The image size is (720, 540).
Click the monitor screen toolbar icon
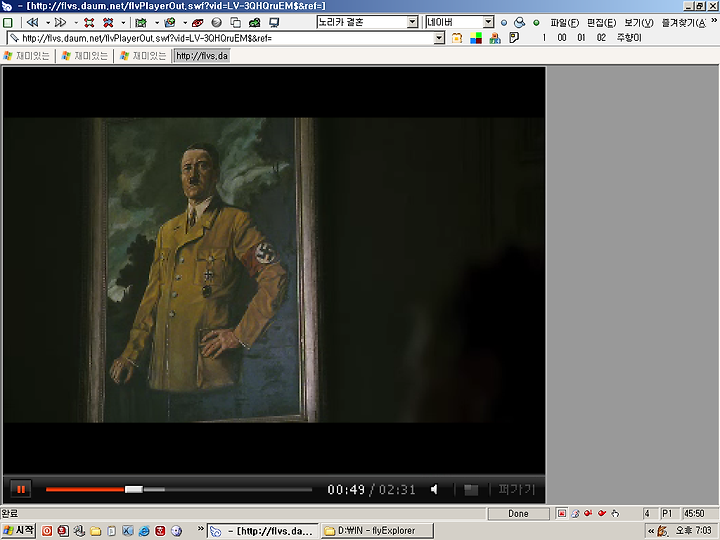point(274,22)
